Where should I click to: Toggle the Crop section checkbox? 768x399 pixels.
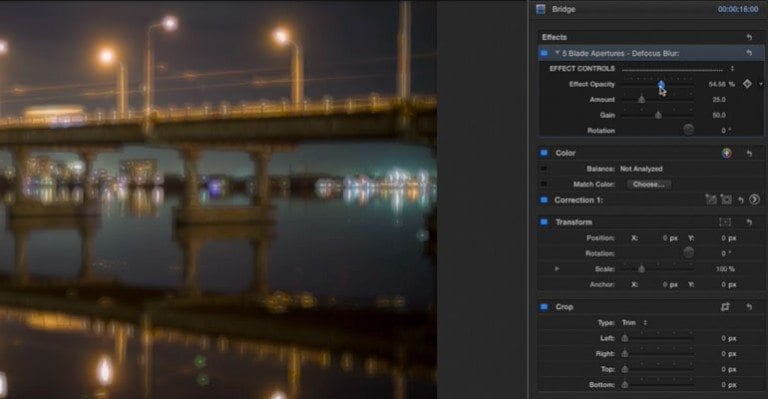click(544, 307)
